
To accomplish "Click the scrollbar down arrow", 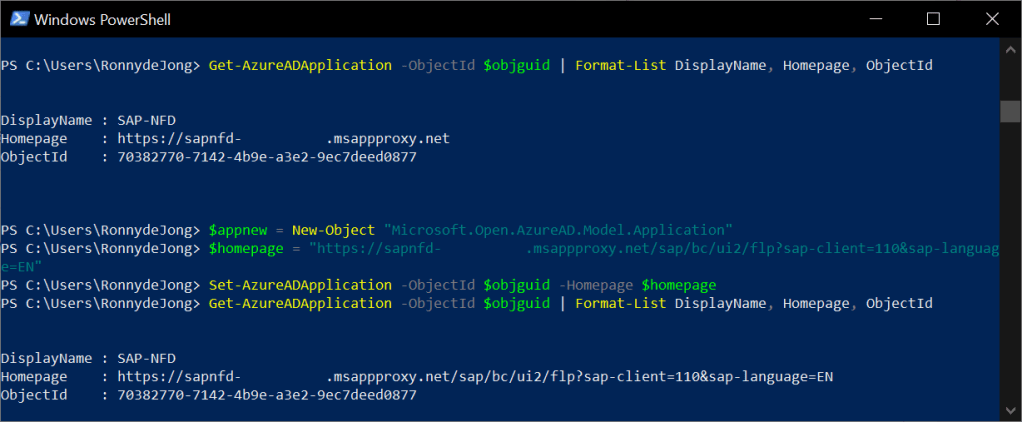I will [1010, 411].
